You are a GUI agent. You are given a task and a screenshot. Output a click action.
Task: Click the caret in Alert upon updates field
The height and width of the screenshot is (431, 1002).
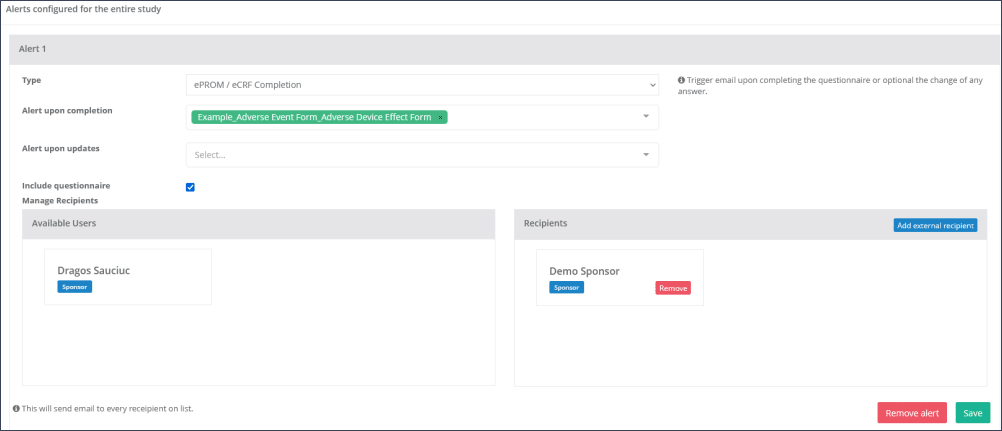pos(646,155)
